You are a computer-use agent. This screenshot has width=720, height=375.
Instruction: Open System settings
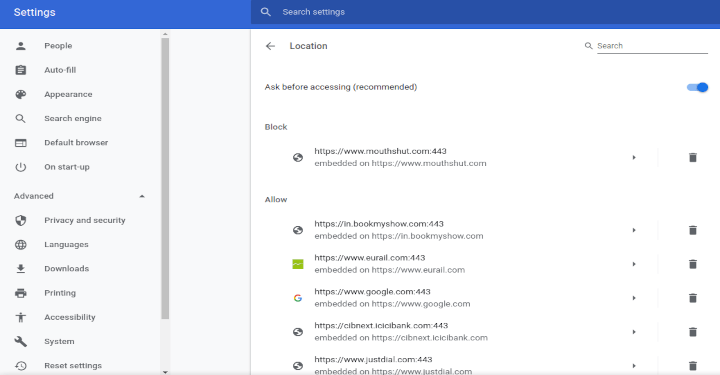(x=59, y=341)
